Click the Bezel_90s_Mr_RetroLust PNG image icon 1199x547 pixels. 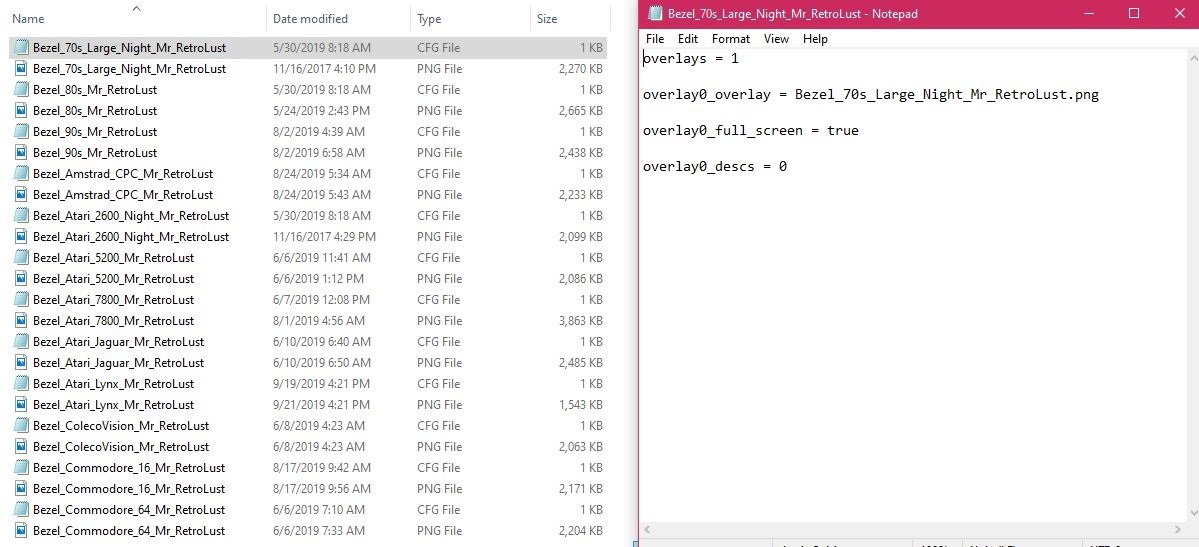[21, 153]
